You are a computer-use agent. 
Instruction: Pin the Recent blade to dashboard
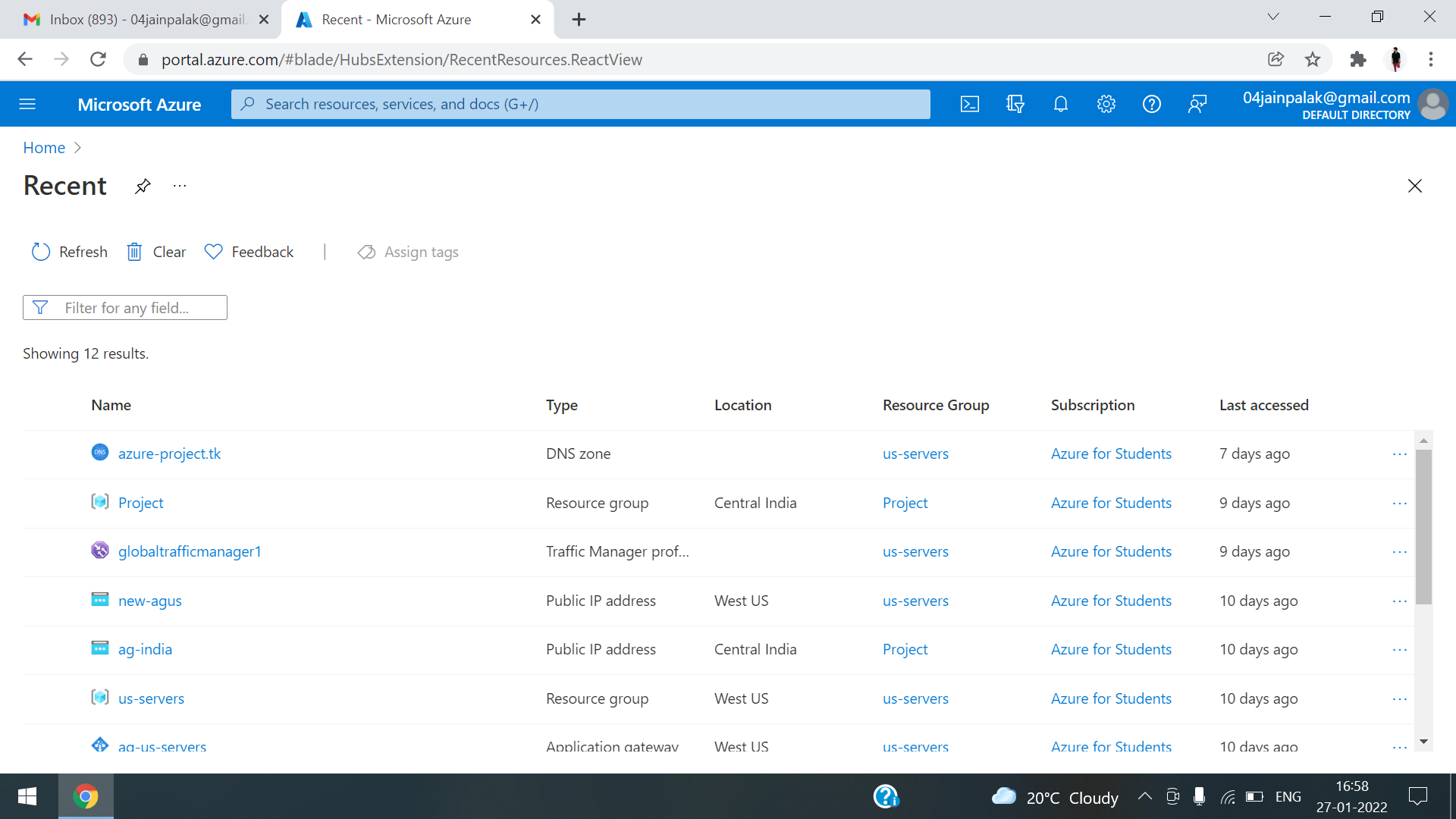tap(143, 186)
